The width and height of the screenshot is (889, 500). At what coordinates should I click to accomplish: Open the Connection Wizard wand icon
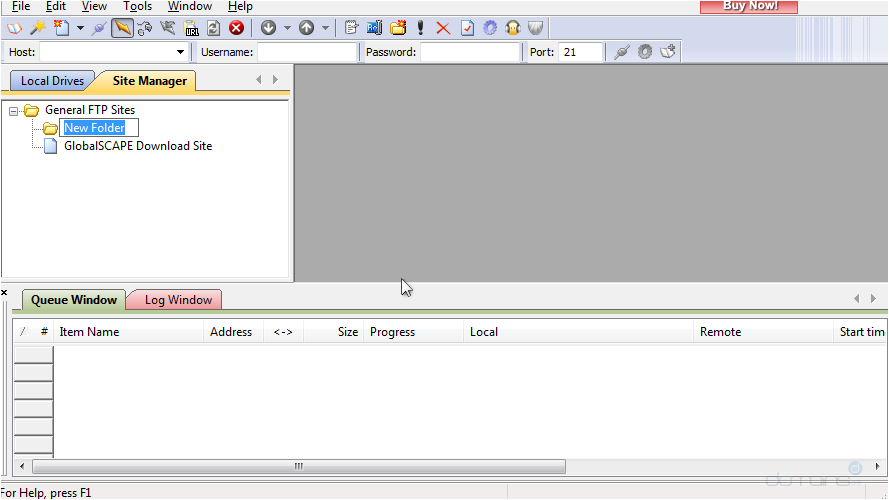(x=37, y=28)
